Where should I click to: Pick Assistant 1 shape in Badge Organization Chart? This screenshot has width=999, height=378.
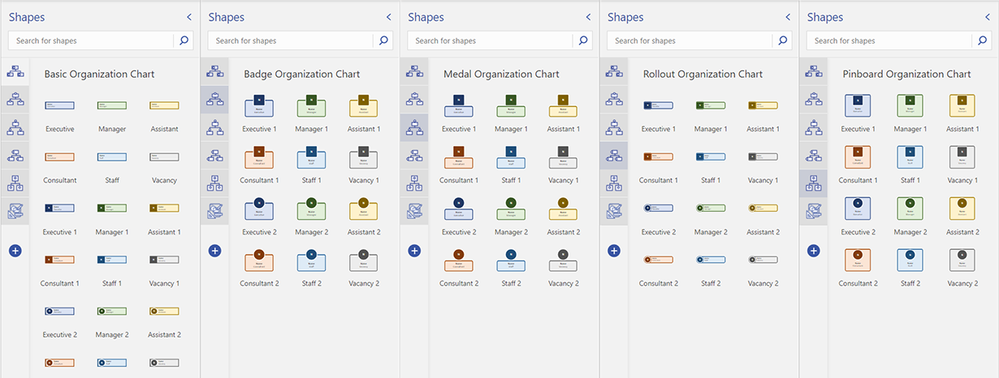[364, 106]
